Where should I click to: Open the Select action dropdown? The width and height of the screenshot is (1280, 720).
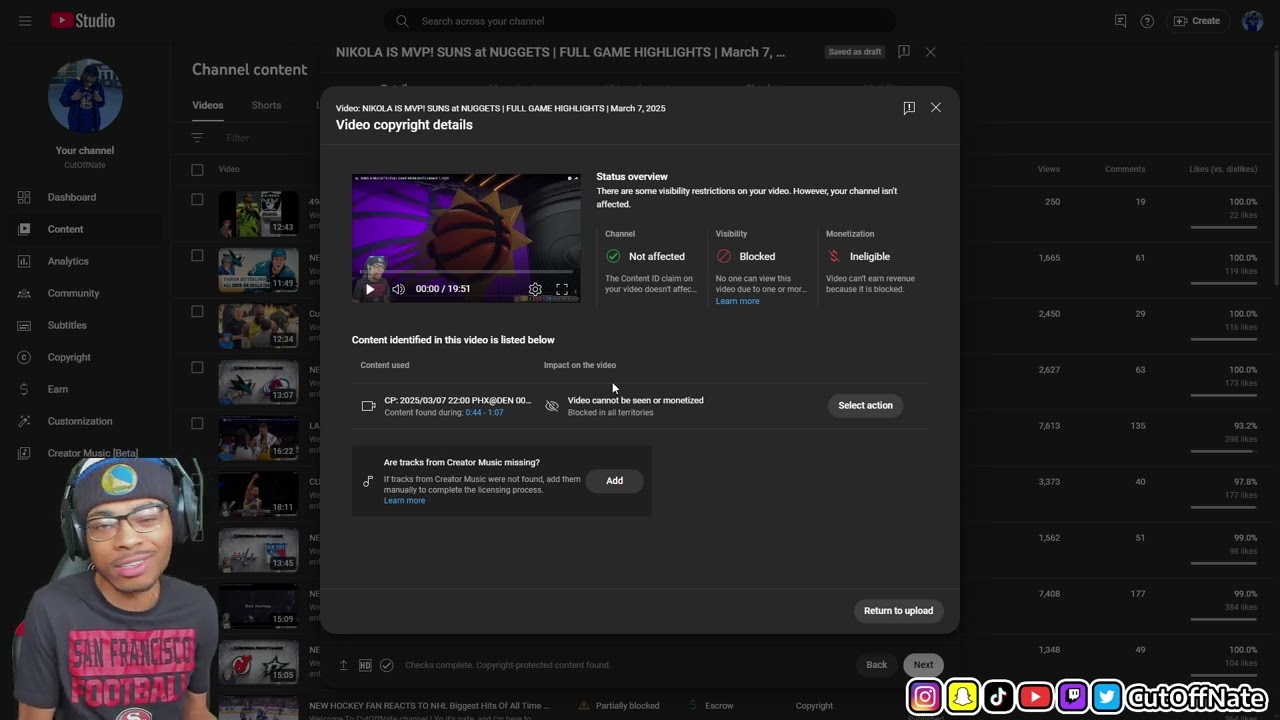coord(865,405)
